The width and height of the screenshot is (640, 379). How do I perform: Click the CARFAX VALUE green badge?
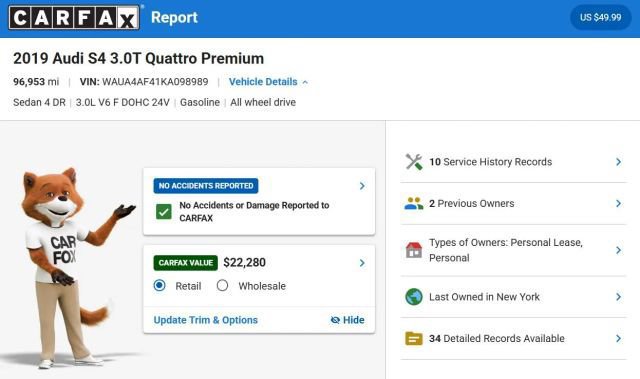pos(186,263)
